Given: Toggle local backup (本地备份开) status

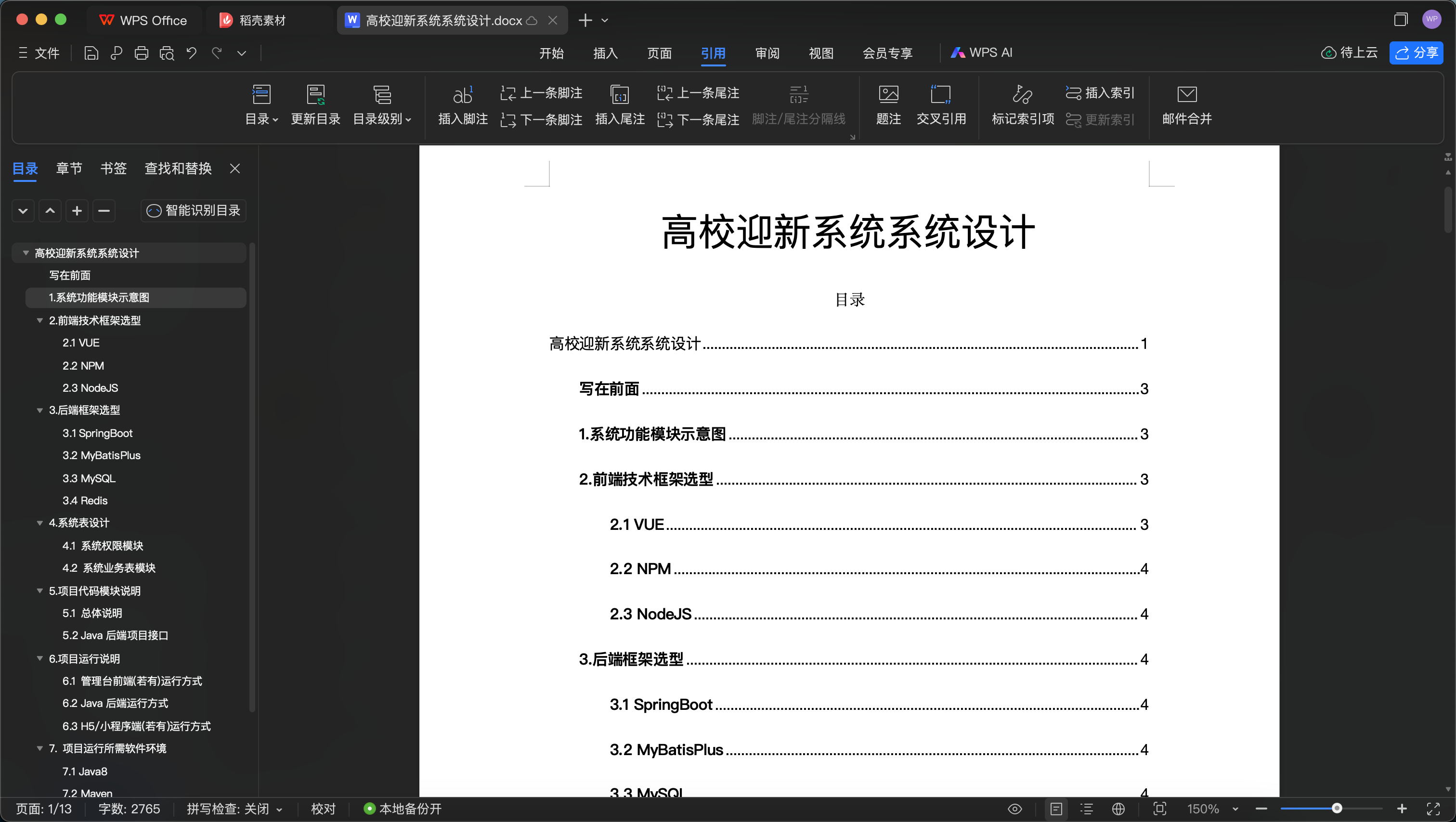Looking at the screenshot, I should tap(403, 809).
